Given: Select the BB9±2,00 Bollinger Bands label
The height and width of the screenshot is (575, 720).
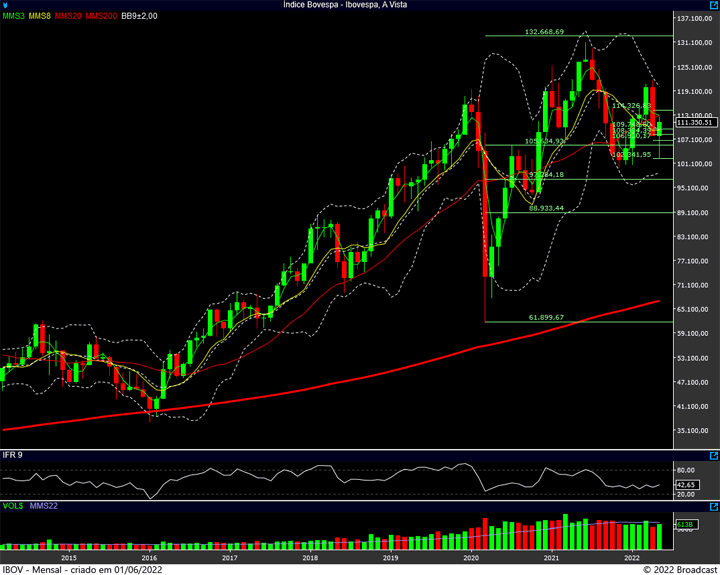Looking at the screenshot, I should coord(139,17).
